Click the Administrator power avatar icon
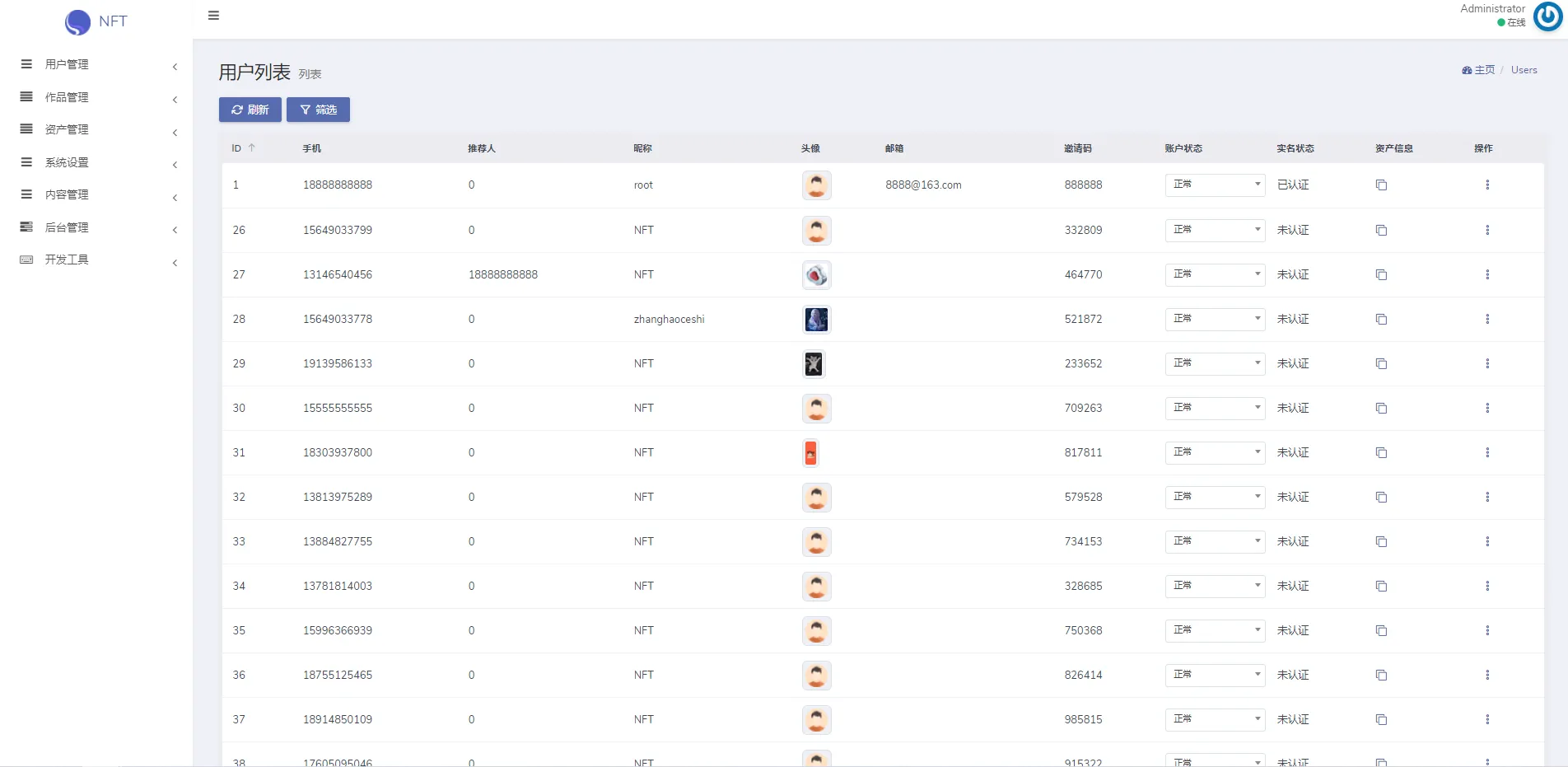This screenshot has height=767, width=1568. click(x=1547, y=16)
